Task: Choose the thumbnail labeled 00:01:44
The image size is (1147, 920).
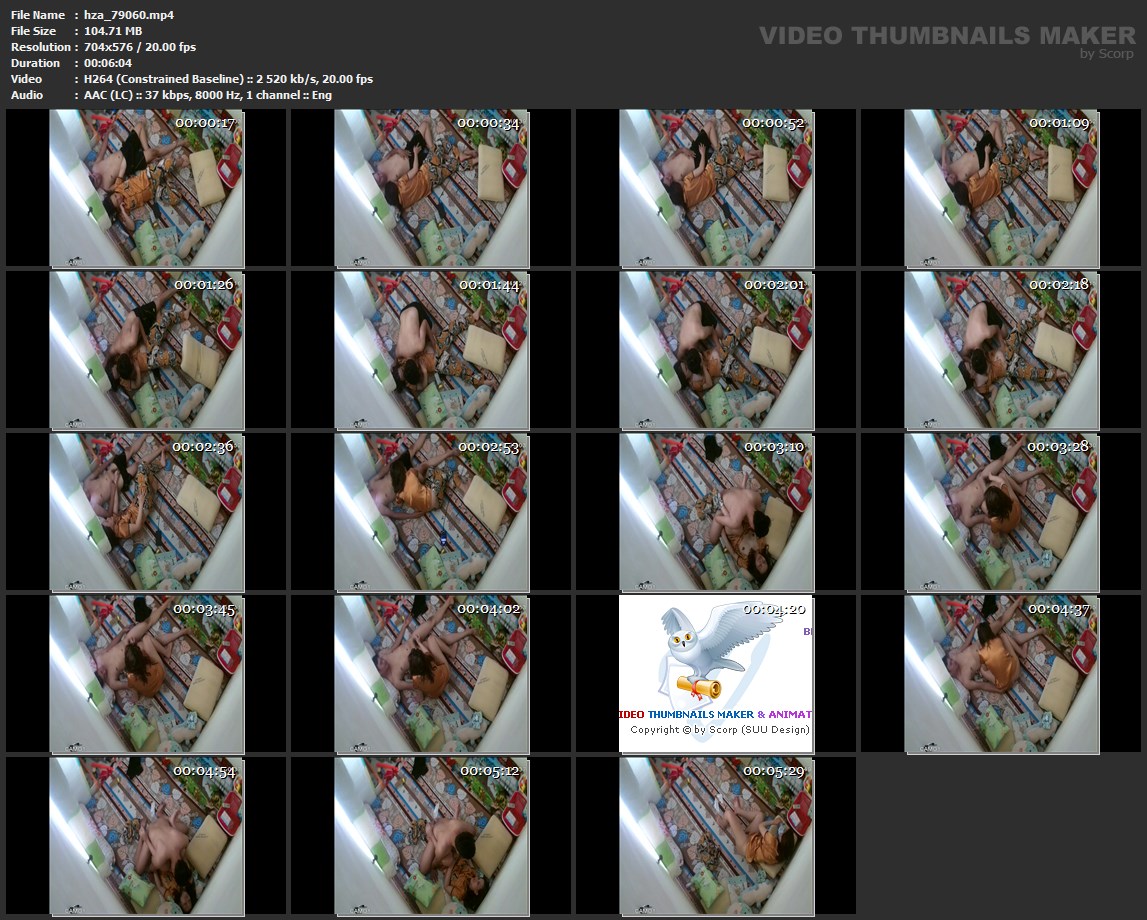Action: [x=431, y=350]
